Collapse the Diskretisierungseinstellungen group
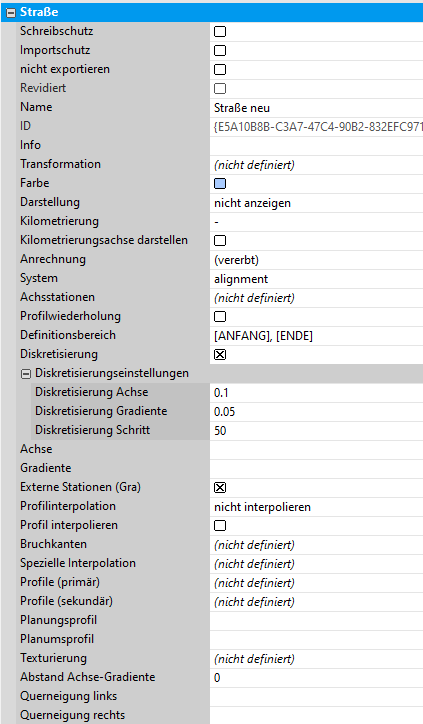 coord(26,374)
